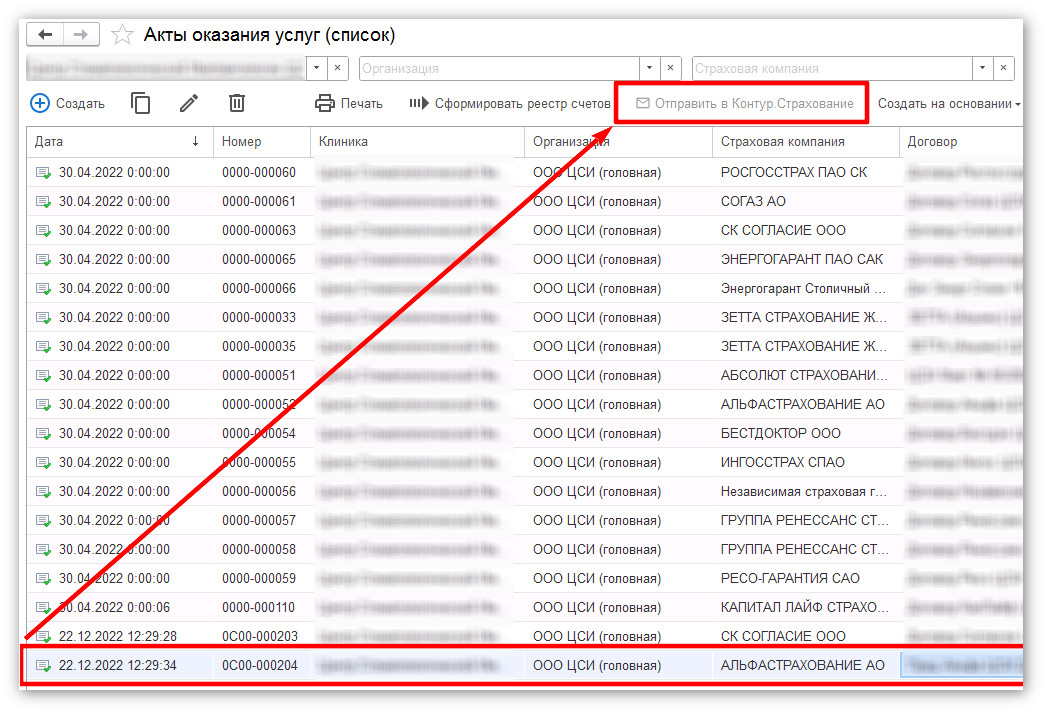Go back with the left arrow button
Image resolution: width=1043 pixels, height=710 pixels.
(45, 34)
